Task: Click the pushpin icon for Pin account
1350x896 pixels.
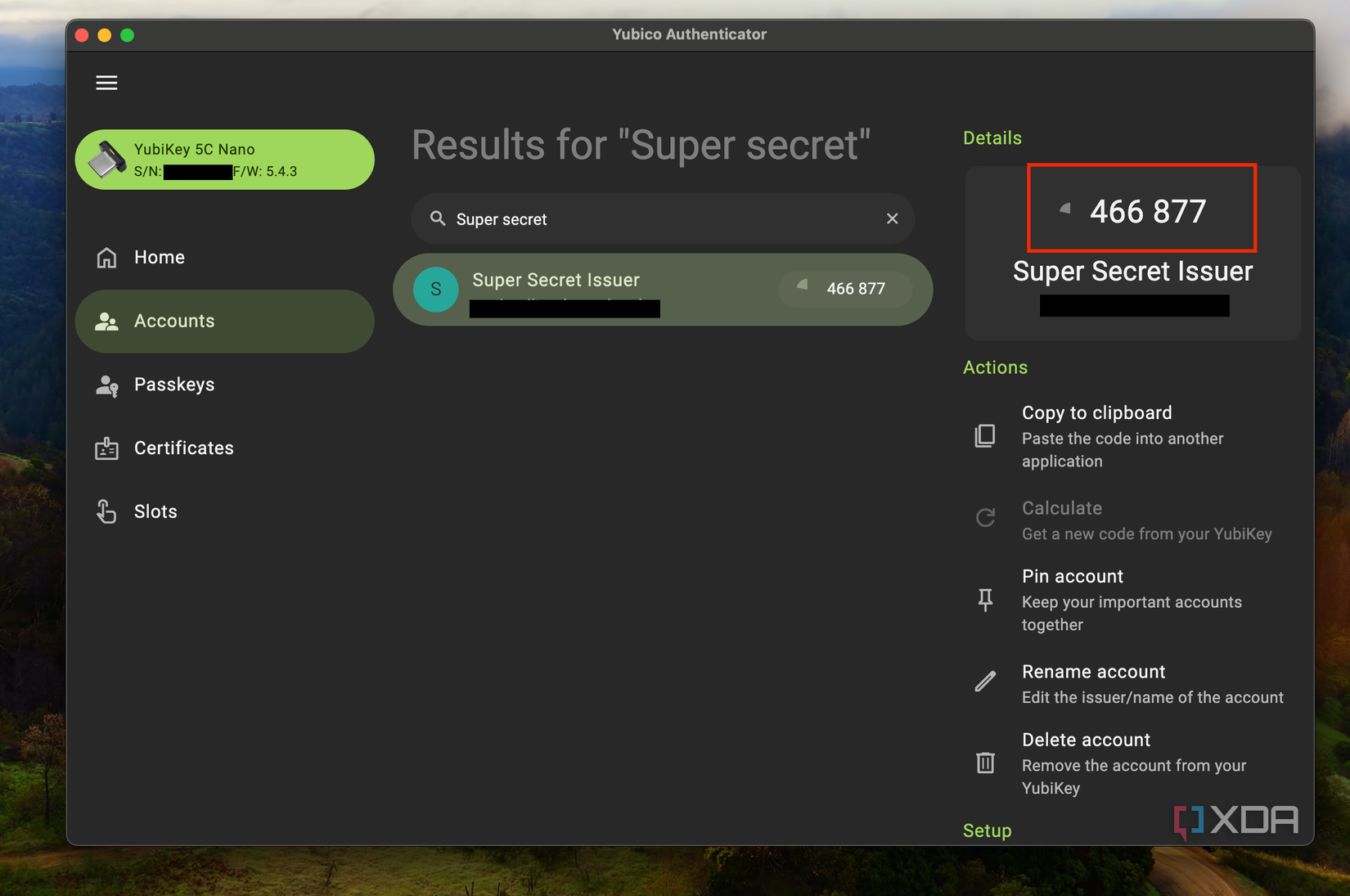Action: point(985,600)
